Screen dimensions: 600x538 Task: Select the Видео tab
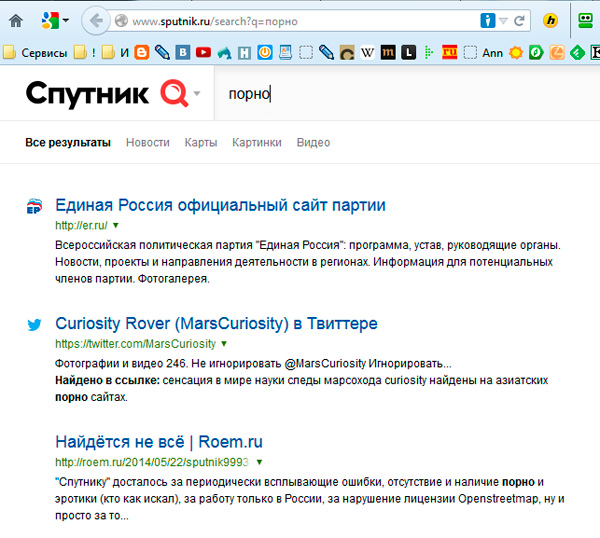313,143
